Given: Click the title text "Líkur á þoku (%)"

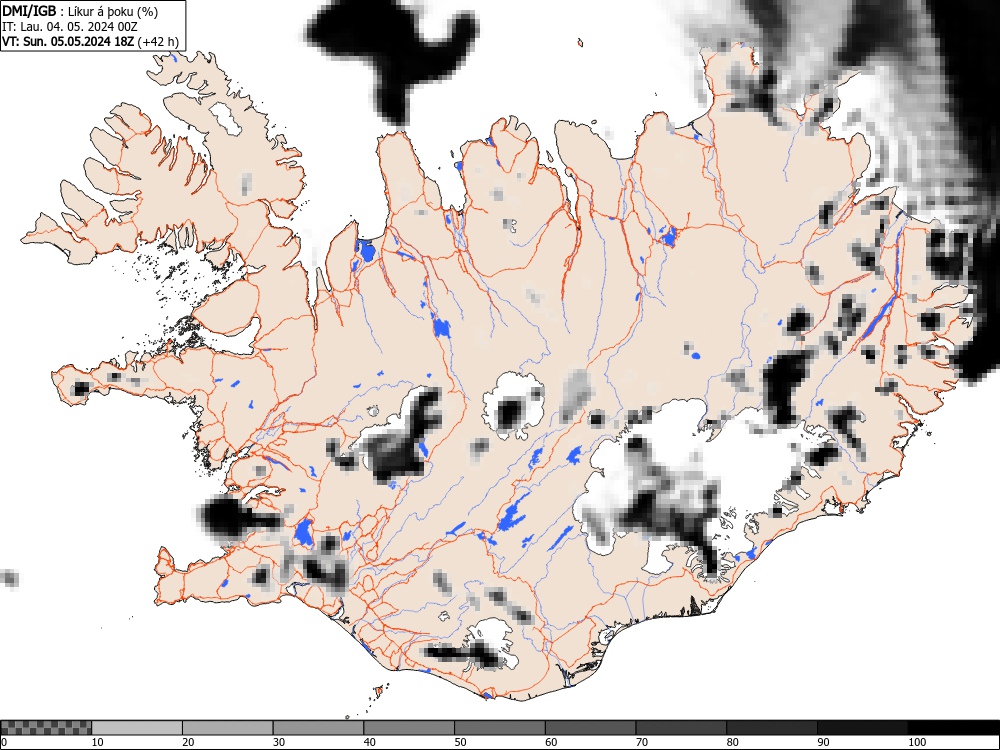Looking at the screenshot, I should tap(113, 11).
